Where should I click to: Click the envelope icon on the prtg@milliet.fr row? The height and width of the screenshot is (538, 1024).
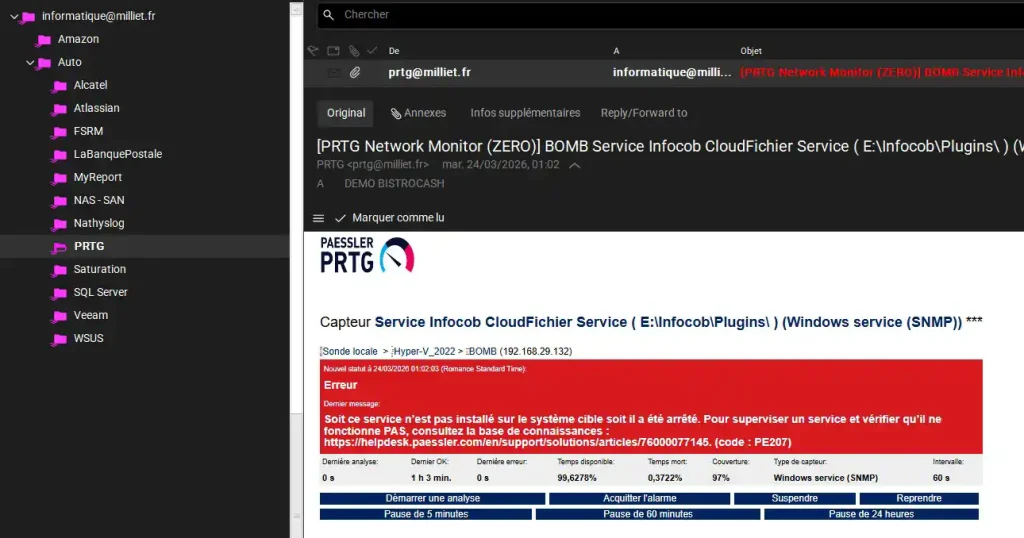(x=333, y=72)
